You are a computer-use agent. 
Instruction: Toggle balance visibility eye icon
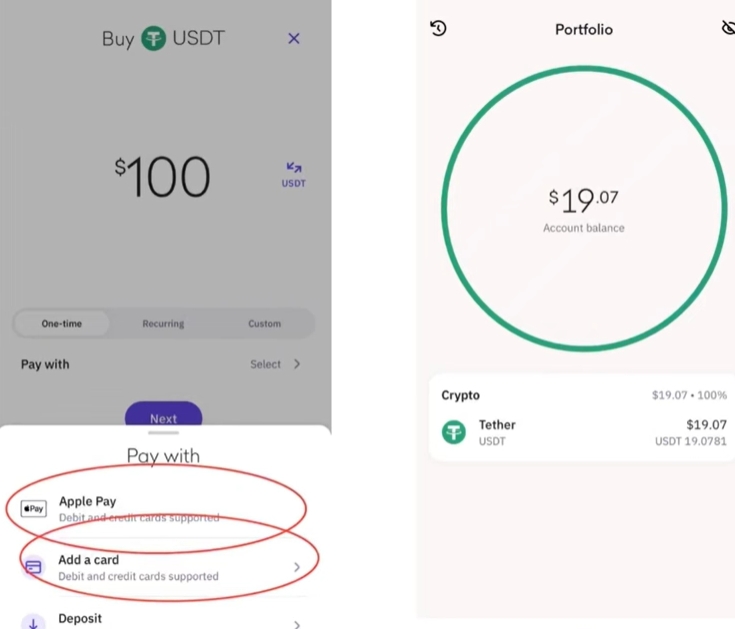pyautogui.click(x=728, y=28)
